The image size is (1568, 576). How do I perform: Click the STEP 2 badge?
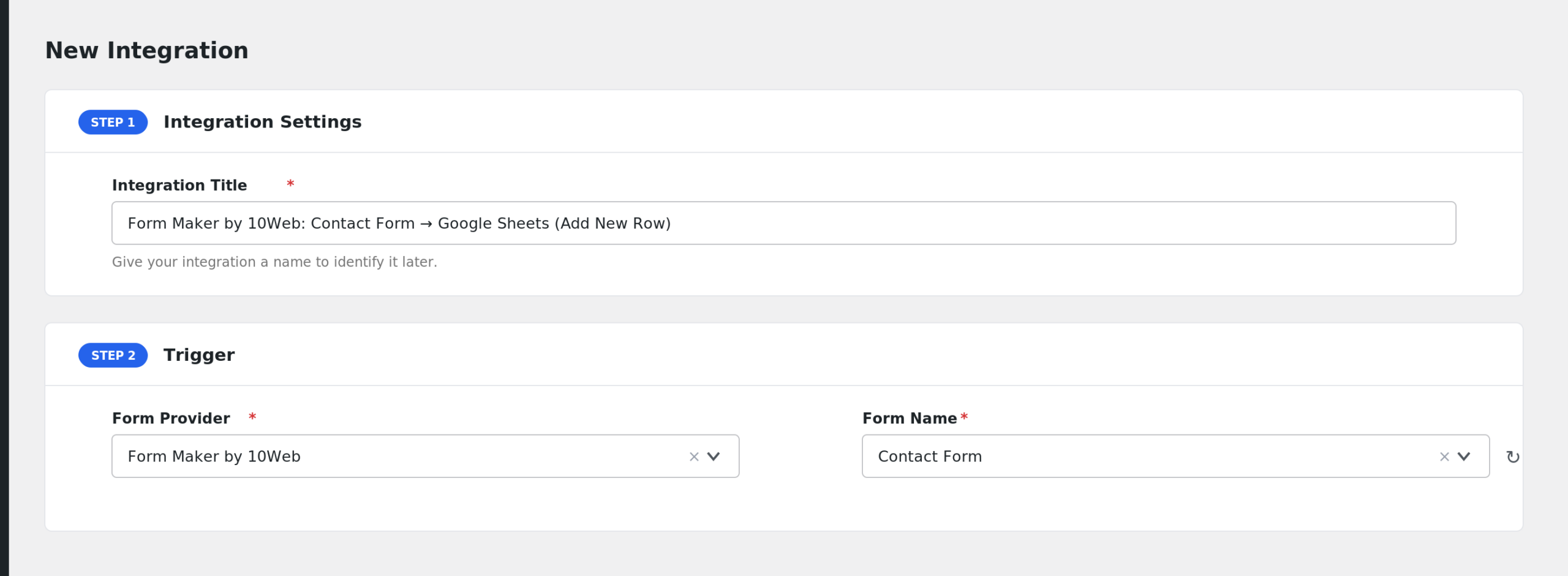113,355
